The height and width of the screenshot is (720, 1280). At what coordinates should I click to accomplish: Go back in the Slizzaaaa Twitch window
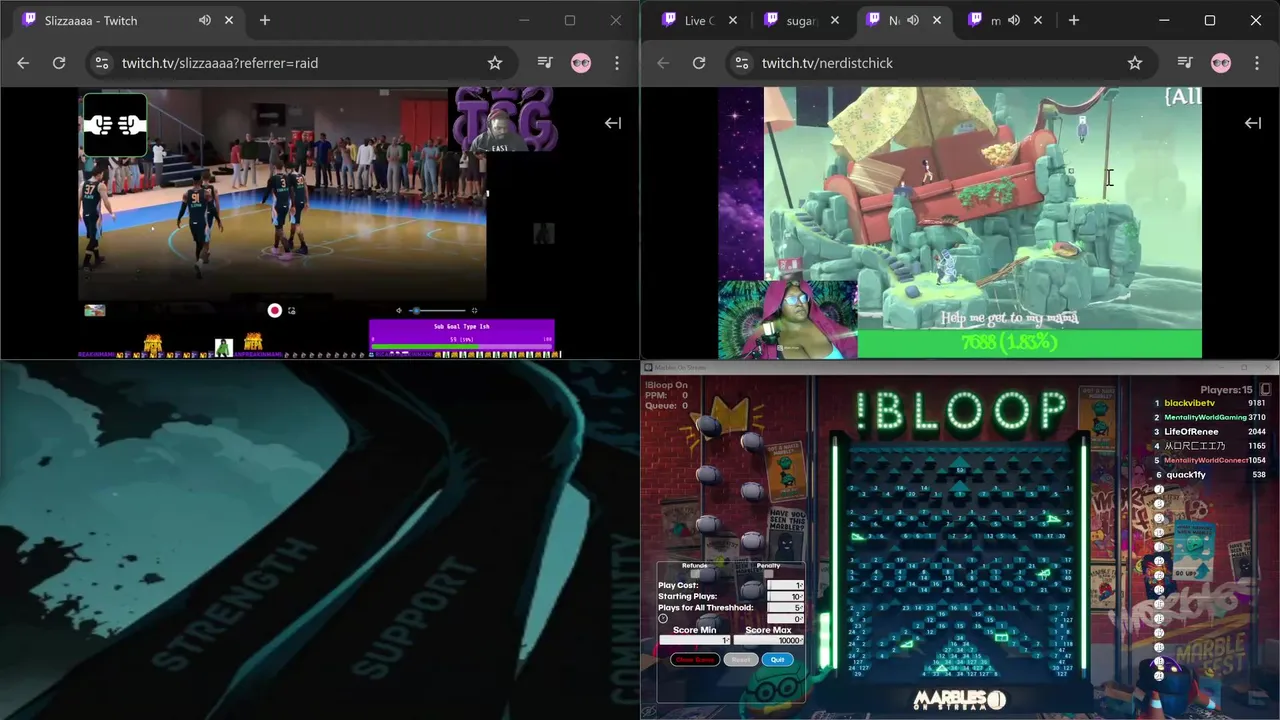pyautogui.click(x=23, y=63)
